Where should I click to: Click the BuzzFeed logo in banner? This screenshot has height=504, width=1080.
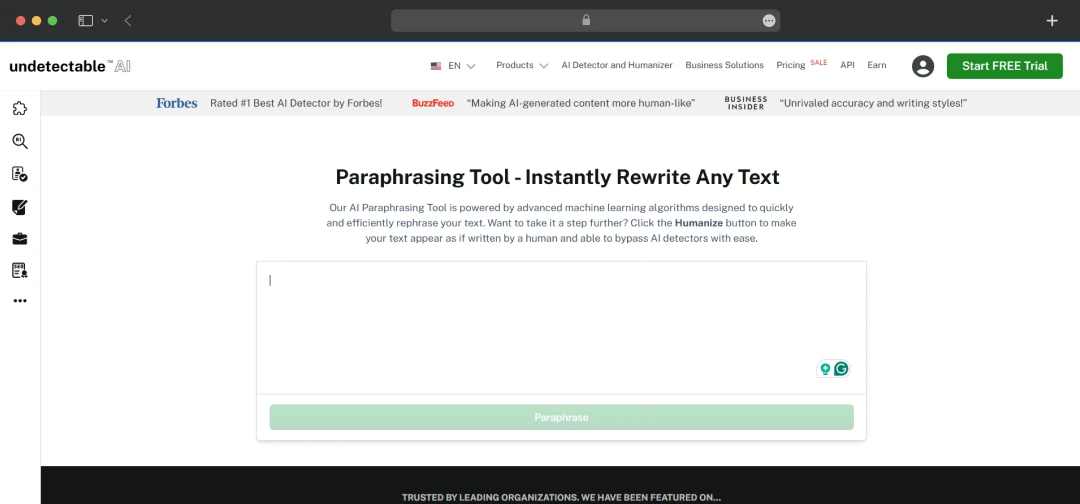click(x=433, y=103)
